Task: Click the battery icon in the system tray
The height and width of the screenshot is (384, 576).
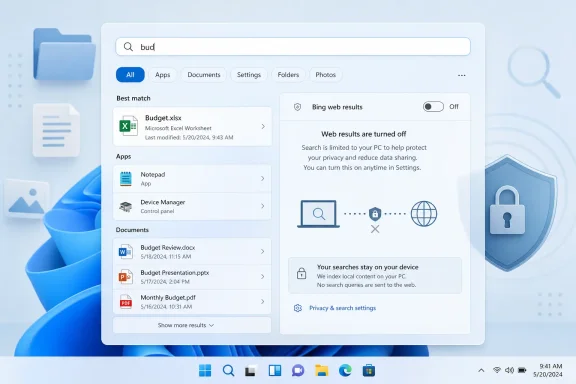Action: 522,370
